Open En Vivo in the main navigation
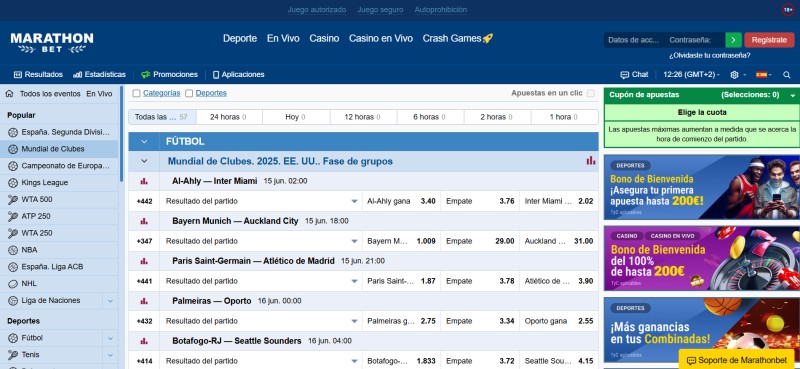Viewport: 800px width, 369px height. (283, 38)
